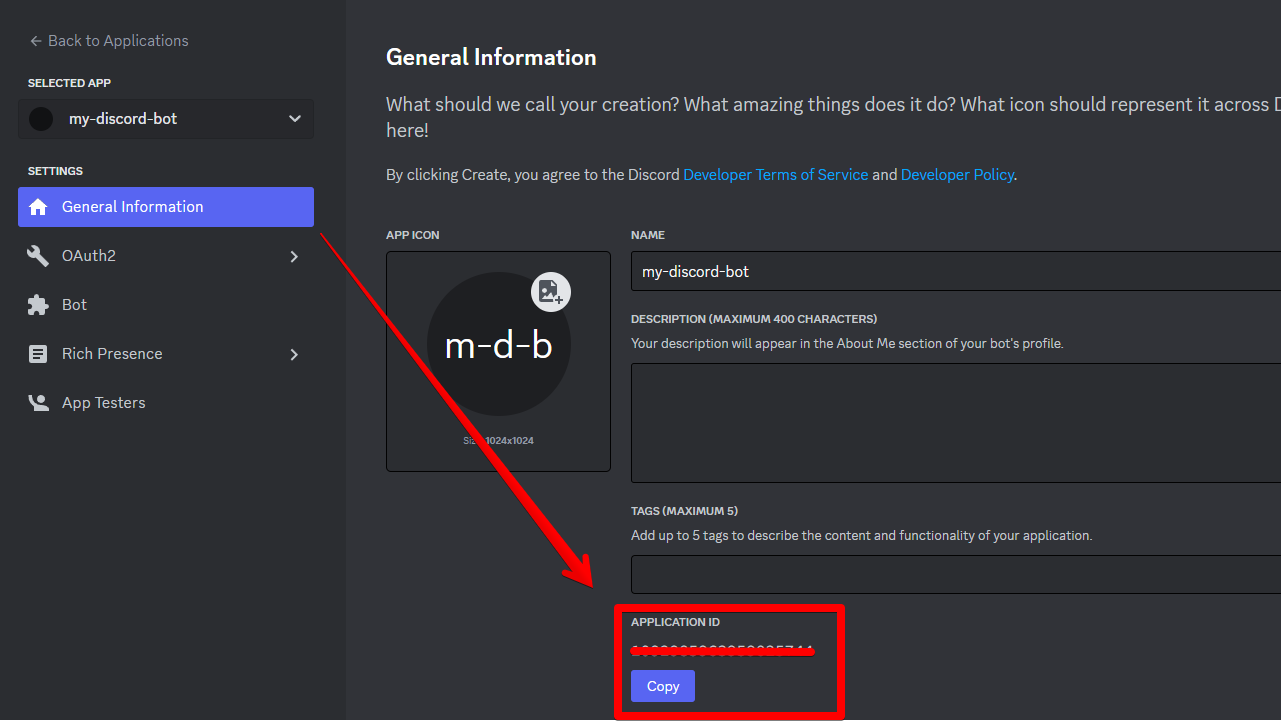This screenshot has height=724, width=1281.
Task: Click the m-d-b circular app avatar
Action: point(498,345)
